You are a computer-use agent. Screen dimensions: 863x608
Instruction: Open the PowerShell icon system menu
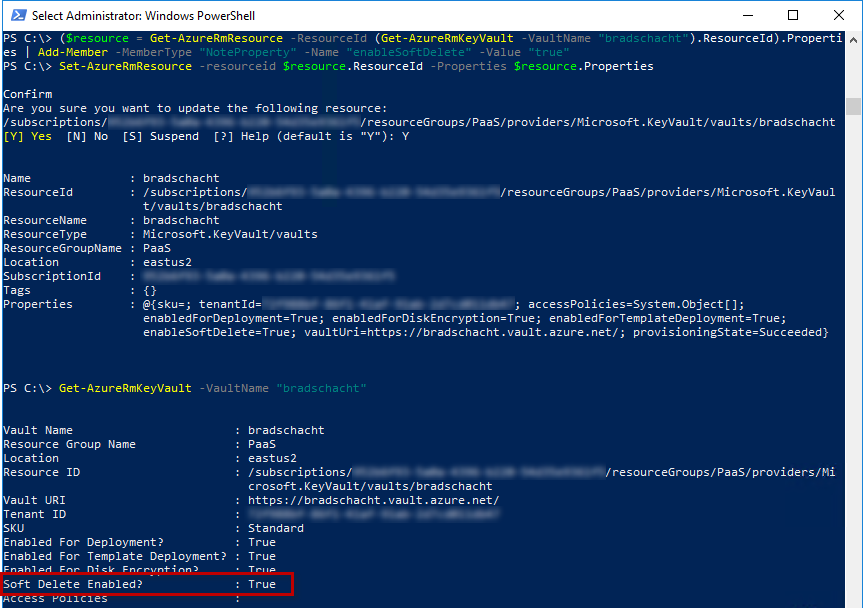click(x=19, y=15)
